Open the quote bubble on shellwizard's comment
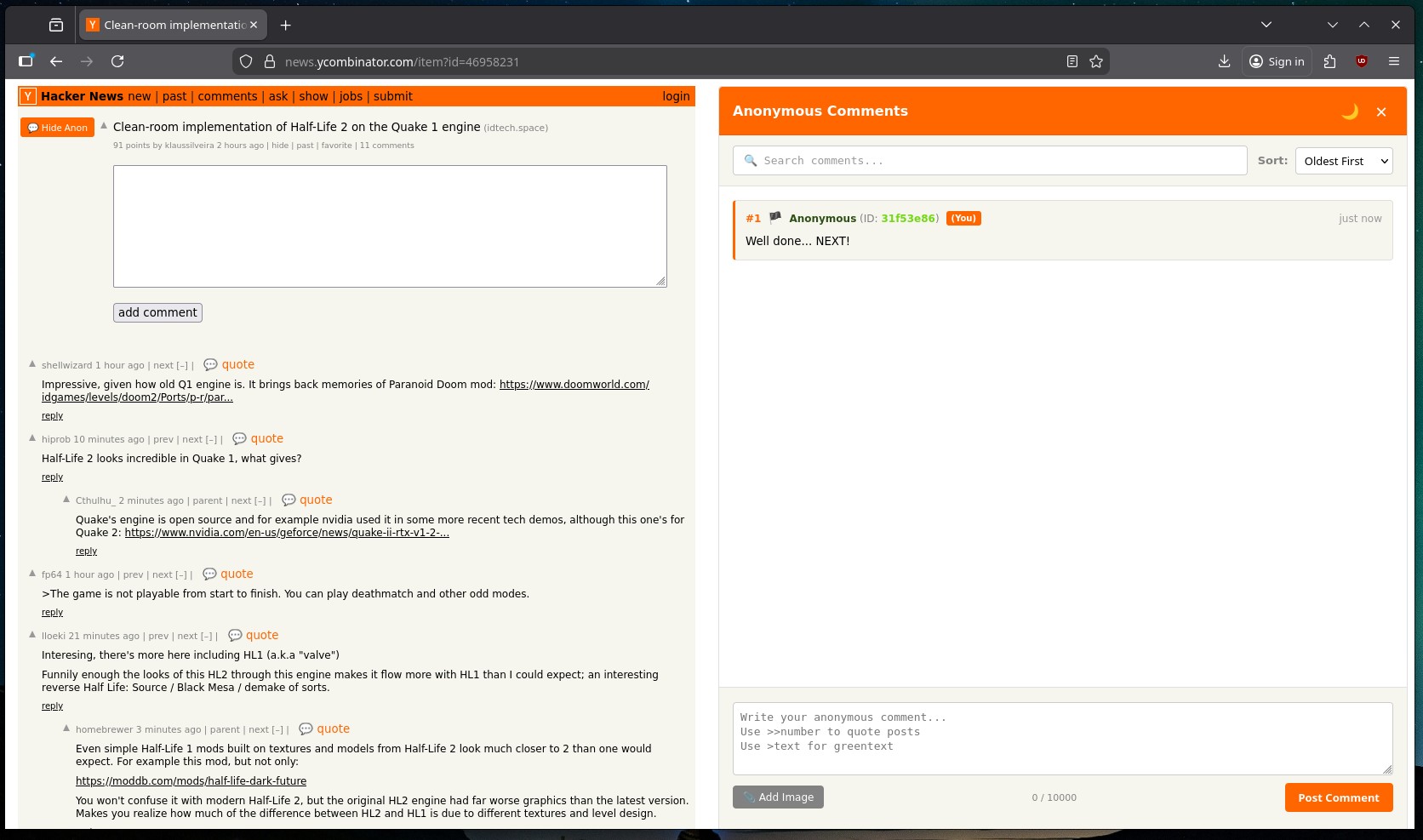1423x840 pixels. (x=210, y=364)
